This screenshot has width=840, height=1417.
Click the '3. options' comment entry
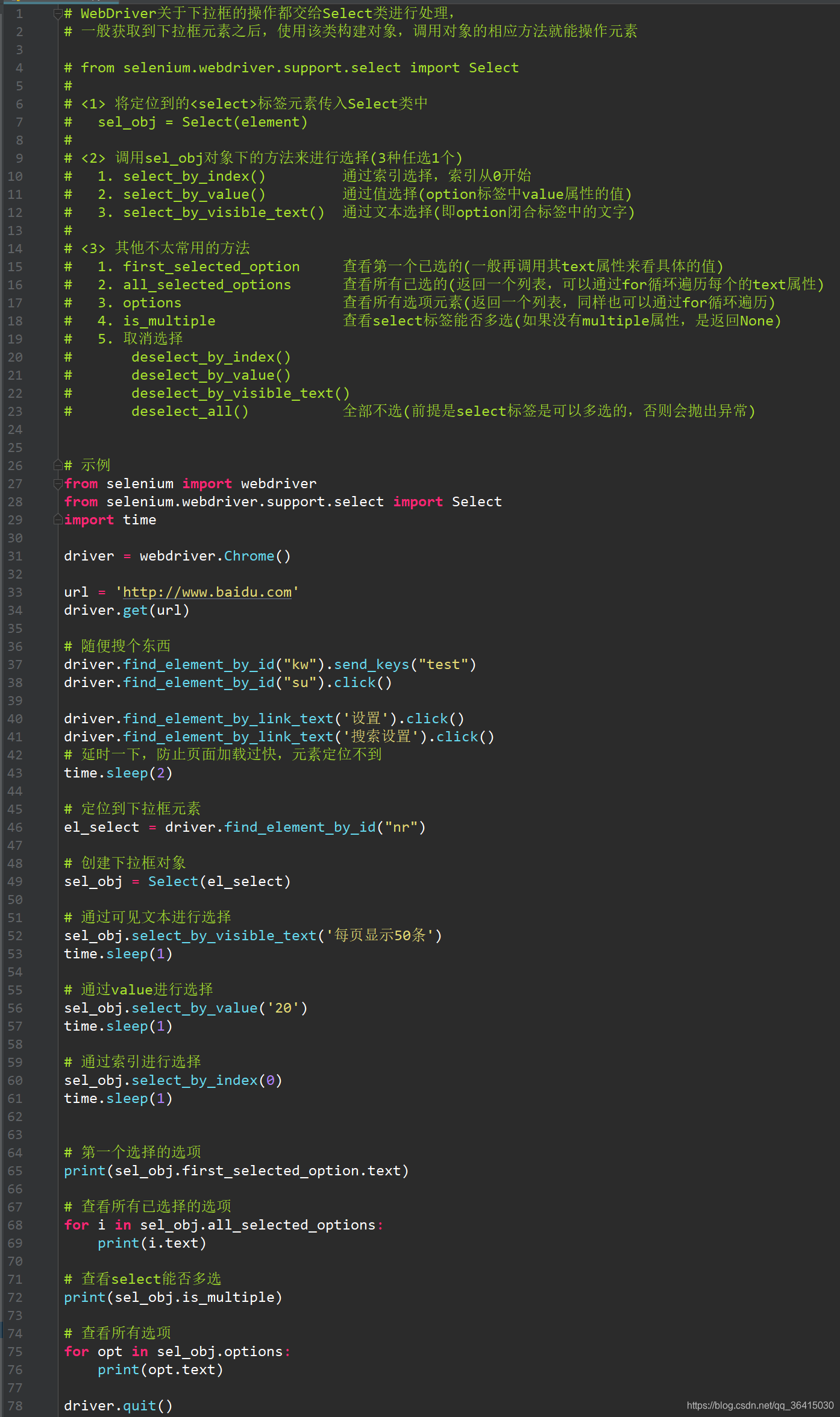(x=140, y=303)
